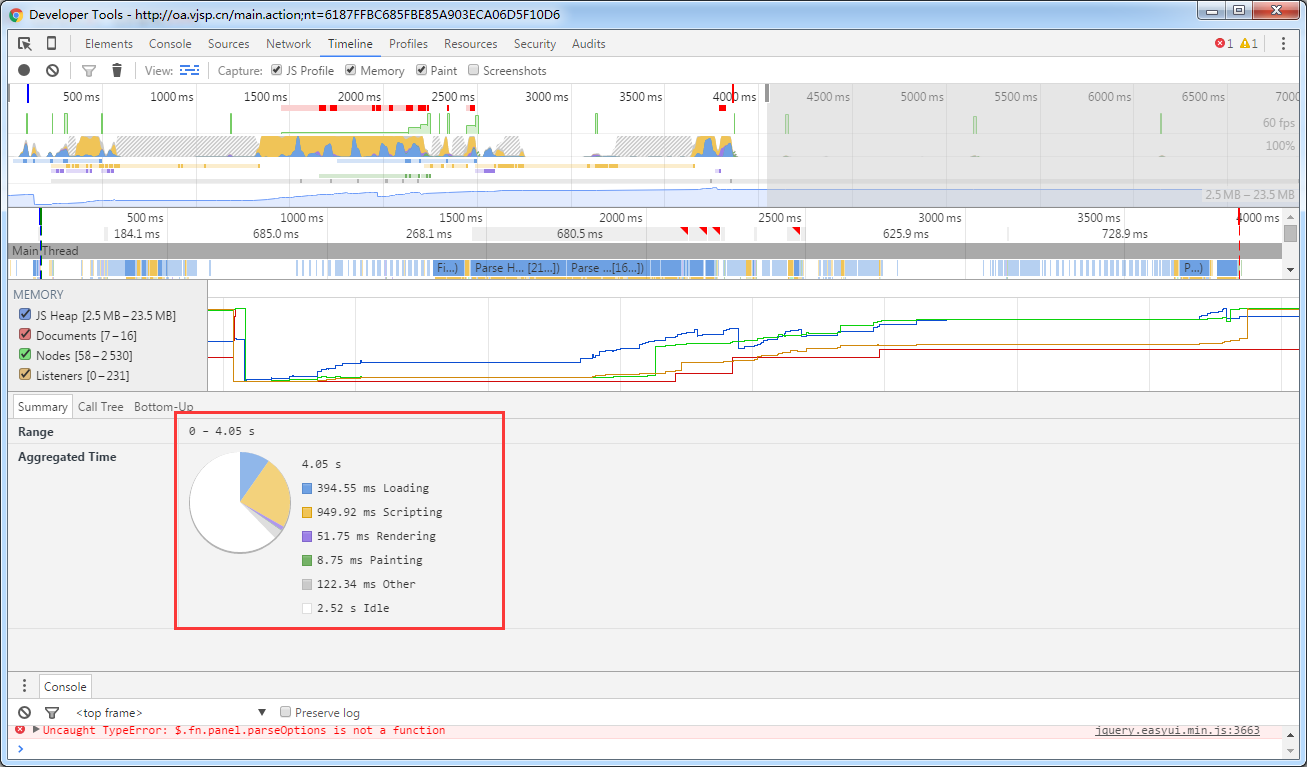Open the Elements tab
Image resolution: width=1307 pixels, height=767 pixels.
(x=109, y=44)
